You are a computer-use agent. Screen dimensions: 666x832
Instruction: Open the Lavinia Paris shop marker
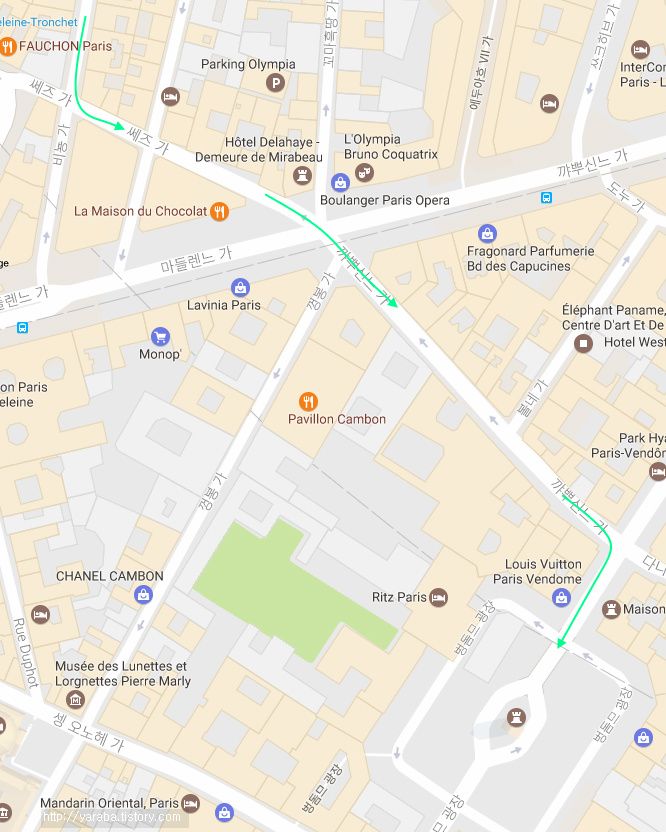pyautogui.click(x=240, y=288)
